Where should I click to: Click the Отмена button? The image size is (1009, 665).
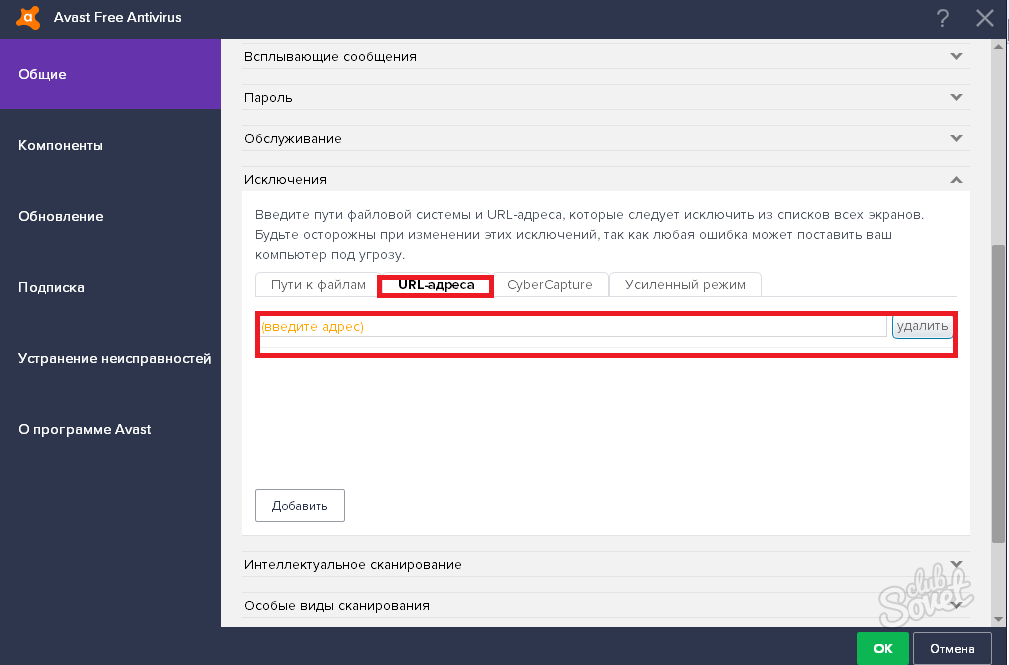[951, 648]
